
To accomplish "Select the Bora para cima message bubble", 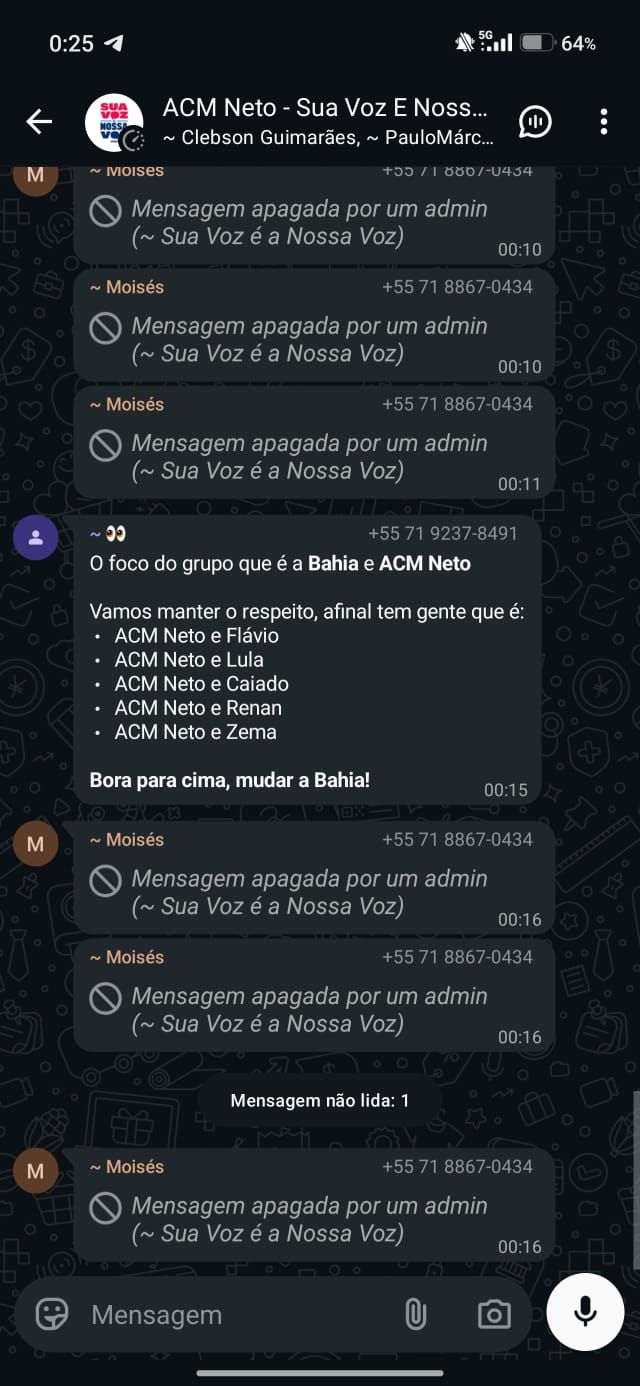I will click(x=308, y=660).
